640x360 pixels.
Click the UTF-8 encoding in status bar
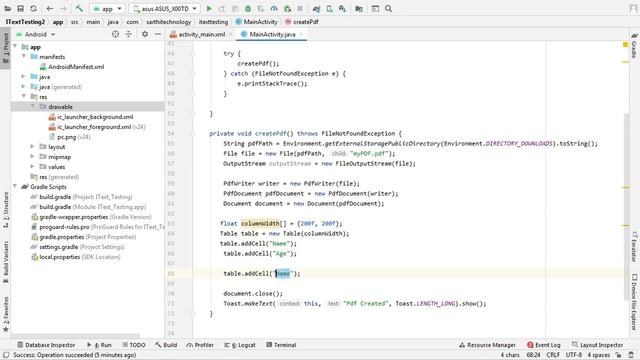pos(574,355)
